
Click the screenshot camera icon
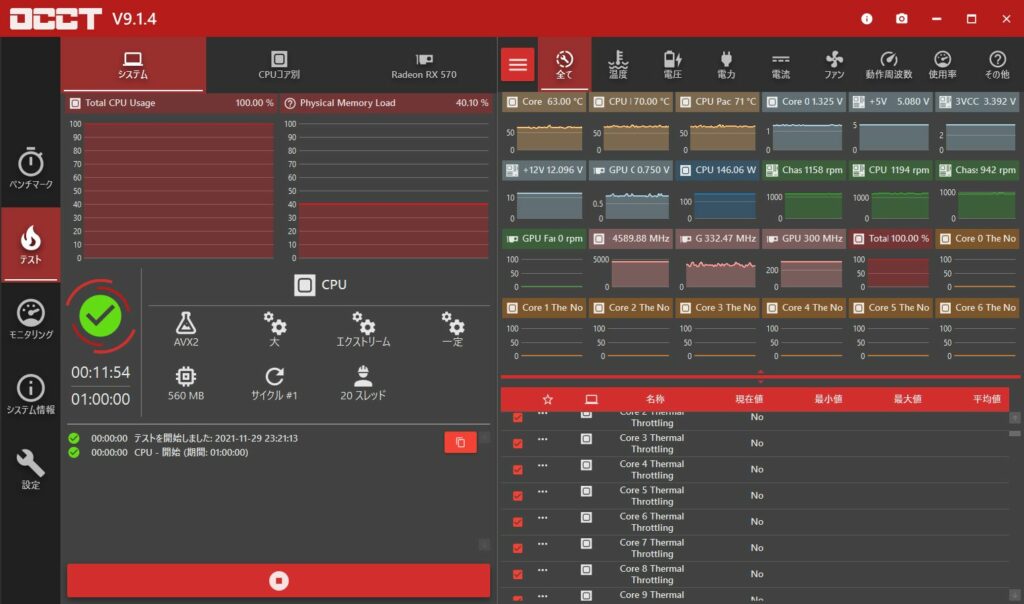901,19
